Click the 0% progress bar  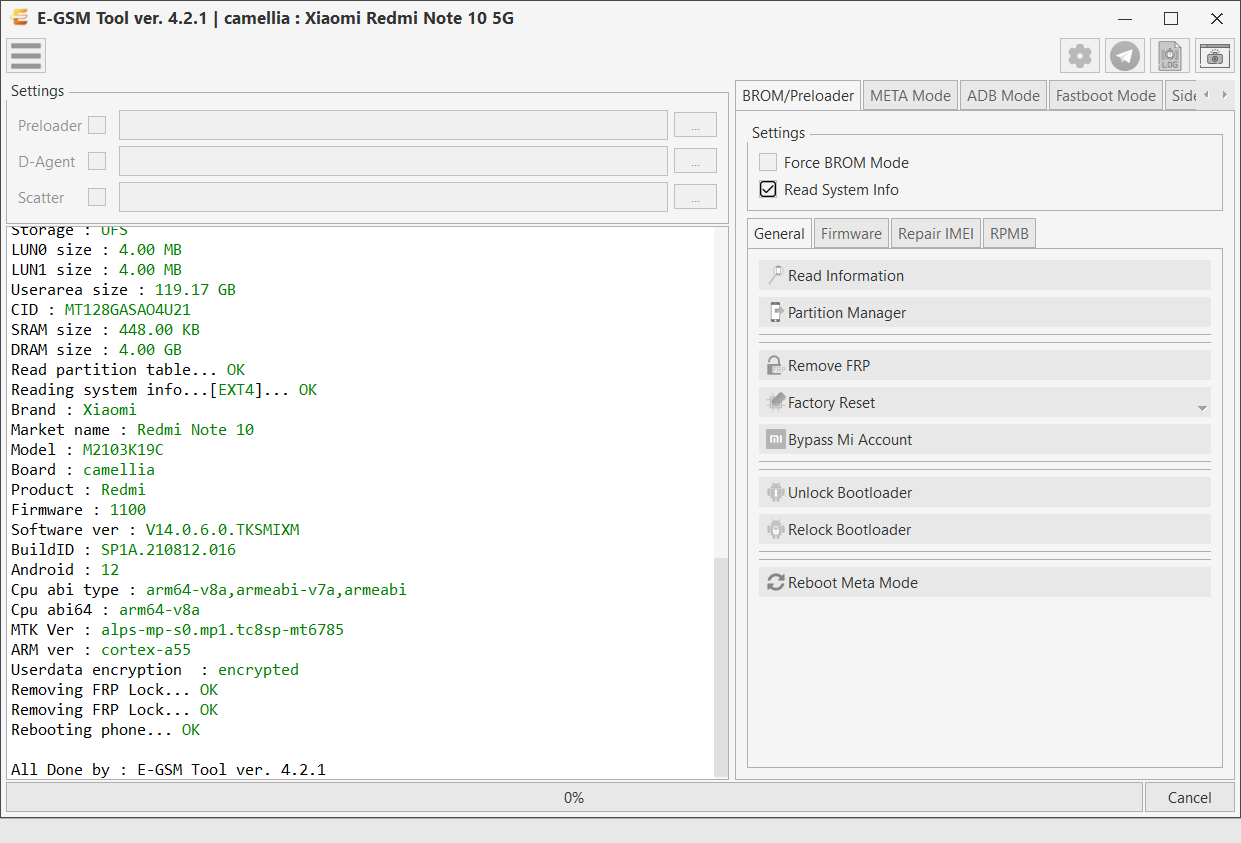tap(574, 797)
